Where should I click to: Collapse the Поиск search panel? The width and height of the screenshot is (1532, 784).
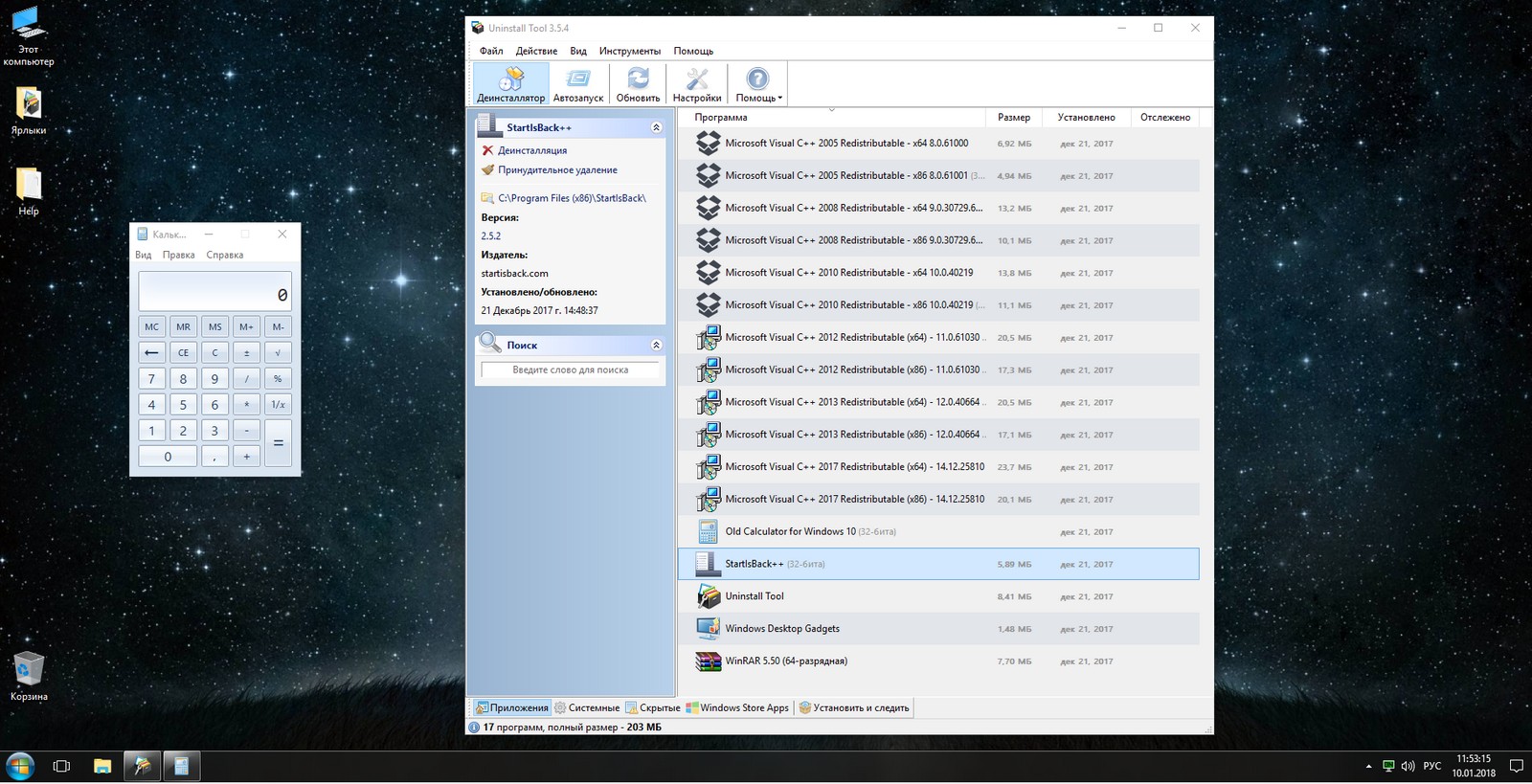tap(656, 345)
